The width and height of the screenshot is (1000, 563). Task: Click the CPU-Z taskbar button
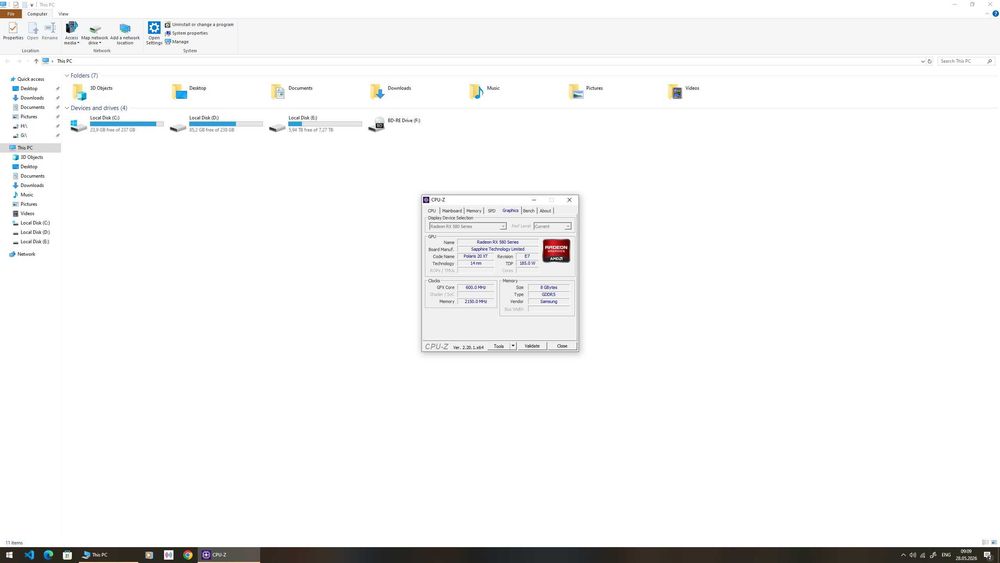click(x=229, y=555)
